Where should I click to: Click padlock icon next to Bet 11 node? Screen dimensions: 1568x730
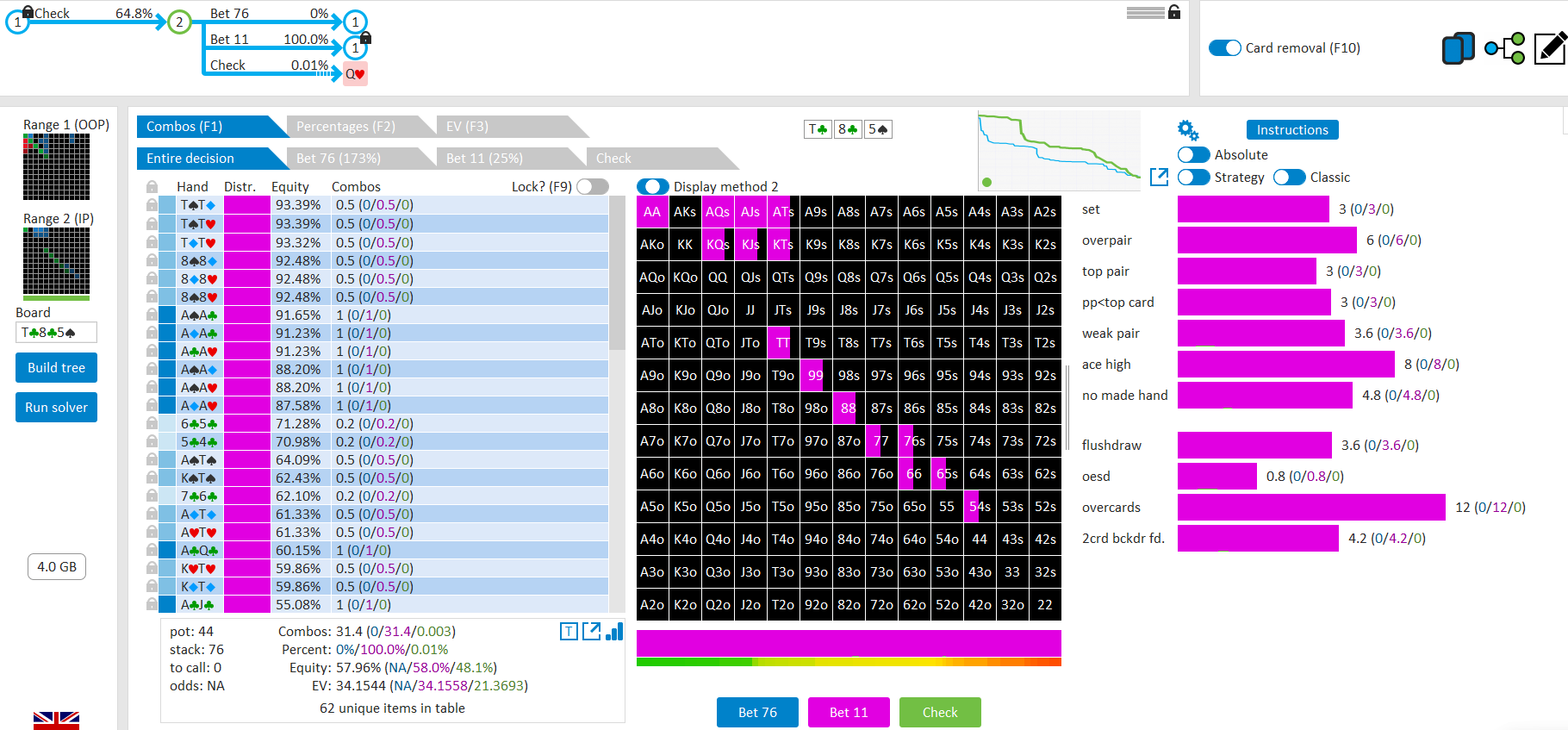pyautogui.click(x=365, y=38)
